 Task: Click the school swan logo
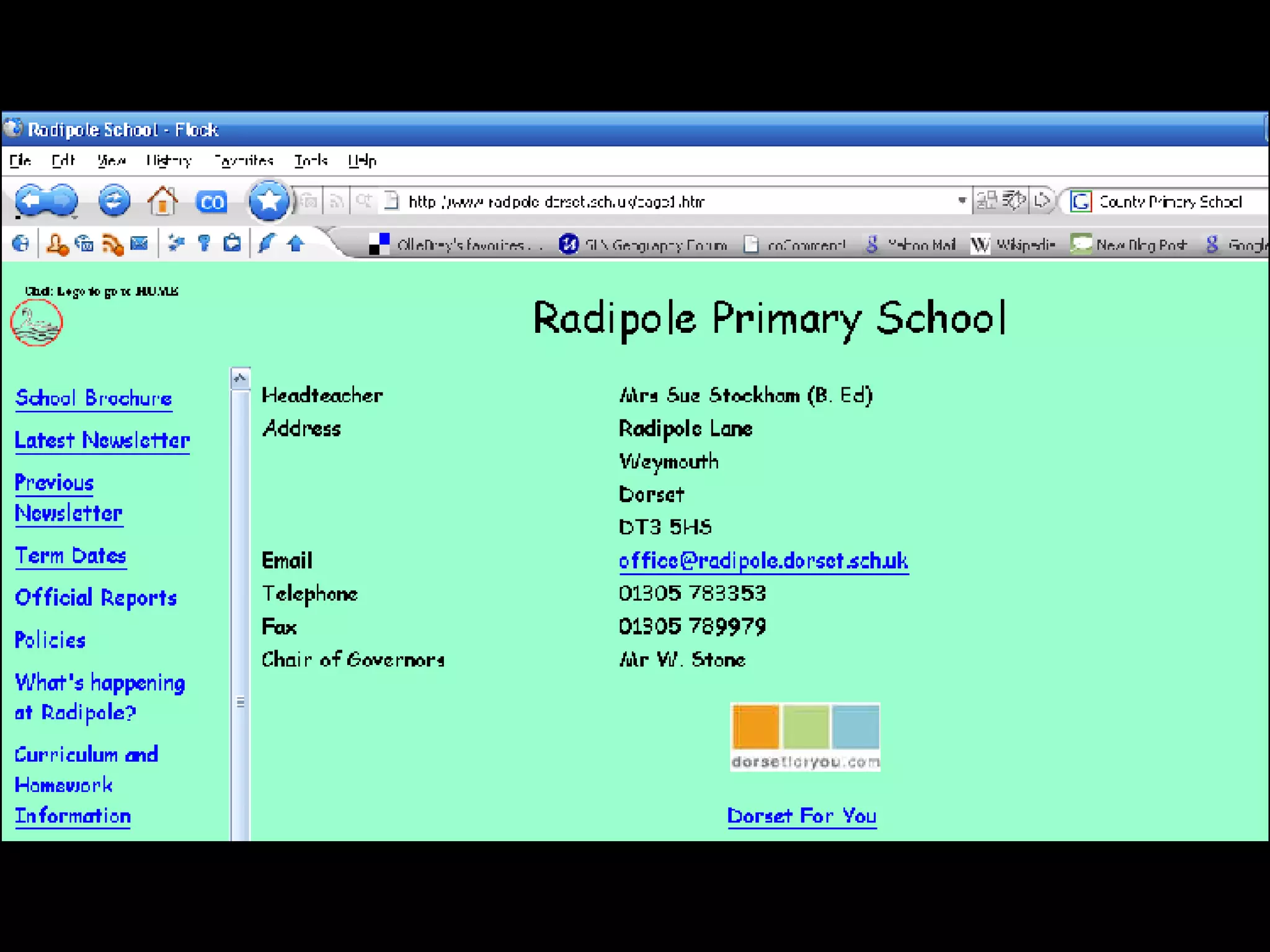click(x=36, y=323)
